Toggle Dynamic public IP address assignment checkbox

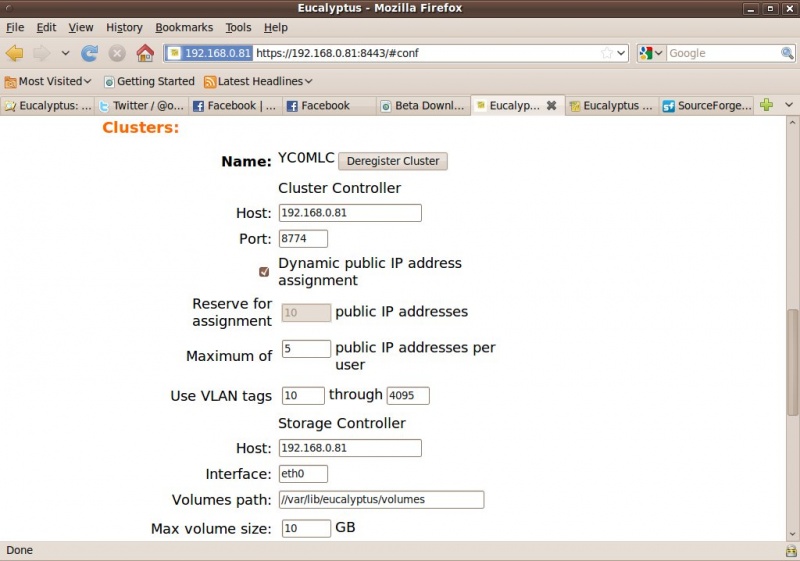[264, 272]
